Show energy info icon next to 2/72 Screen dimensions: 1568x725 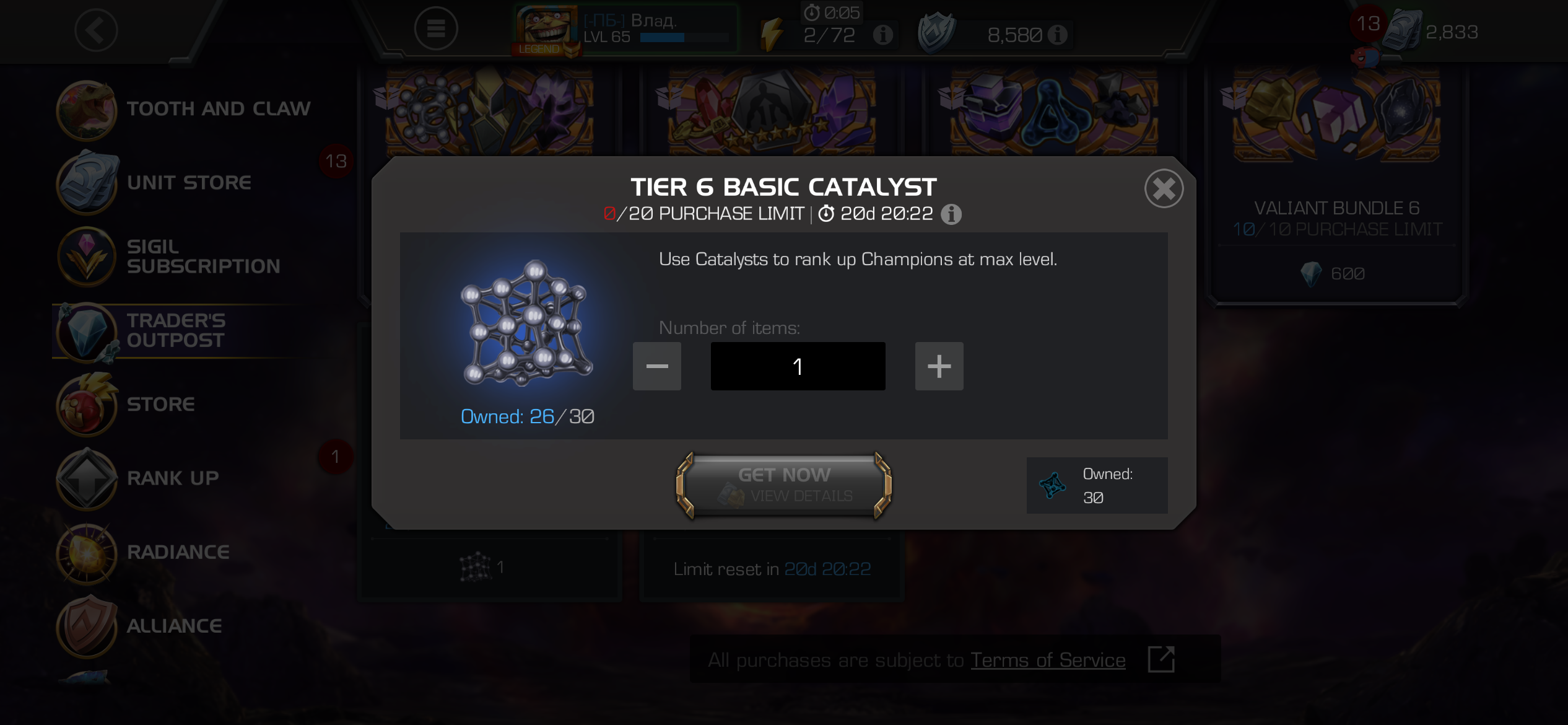coord(883,35)
